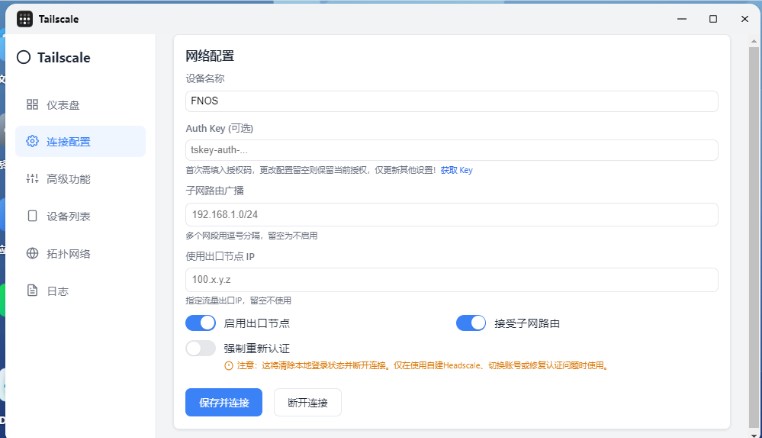This screenshot has height=438, width=762.
Task: Open the 仪表盘 dashboard grid icon
Action: point(32,105)
